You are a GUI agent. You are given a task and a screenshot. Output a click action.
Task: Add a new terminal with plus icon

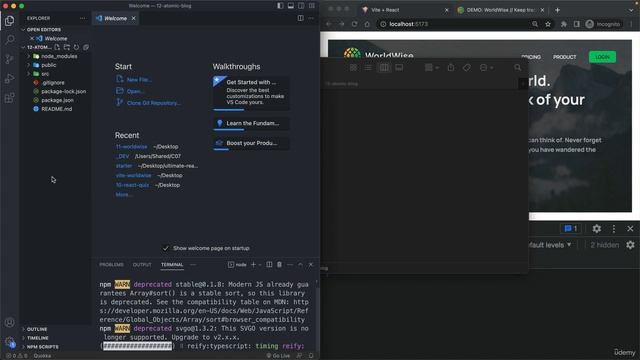[253, 264]
